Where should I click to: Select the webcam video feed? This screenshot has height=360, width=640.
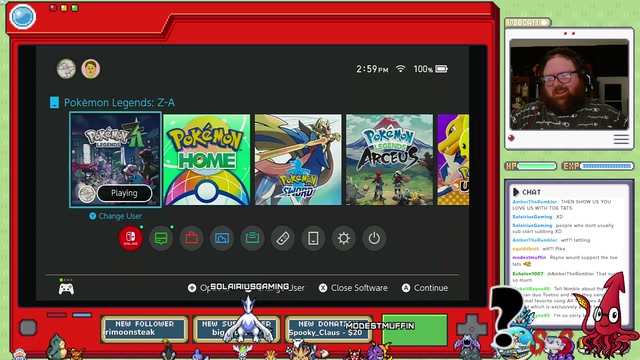pyautogui.click(x=569, y=84)
